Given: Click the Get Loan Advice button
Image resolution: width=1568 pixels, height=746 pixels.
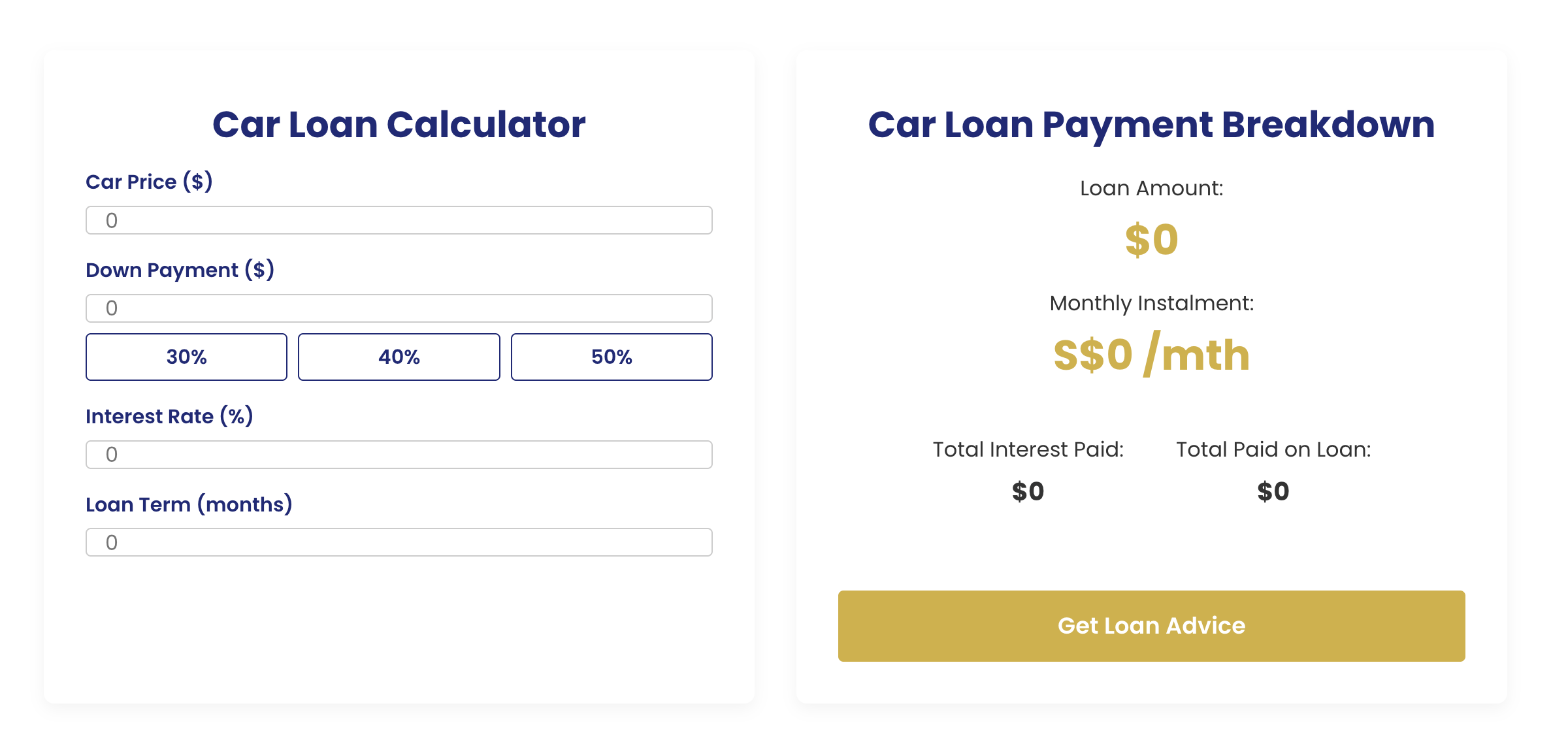Looking at the screenshot, I should point(1151,626).
